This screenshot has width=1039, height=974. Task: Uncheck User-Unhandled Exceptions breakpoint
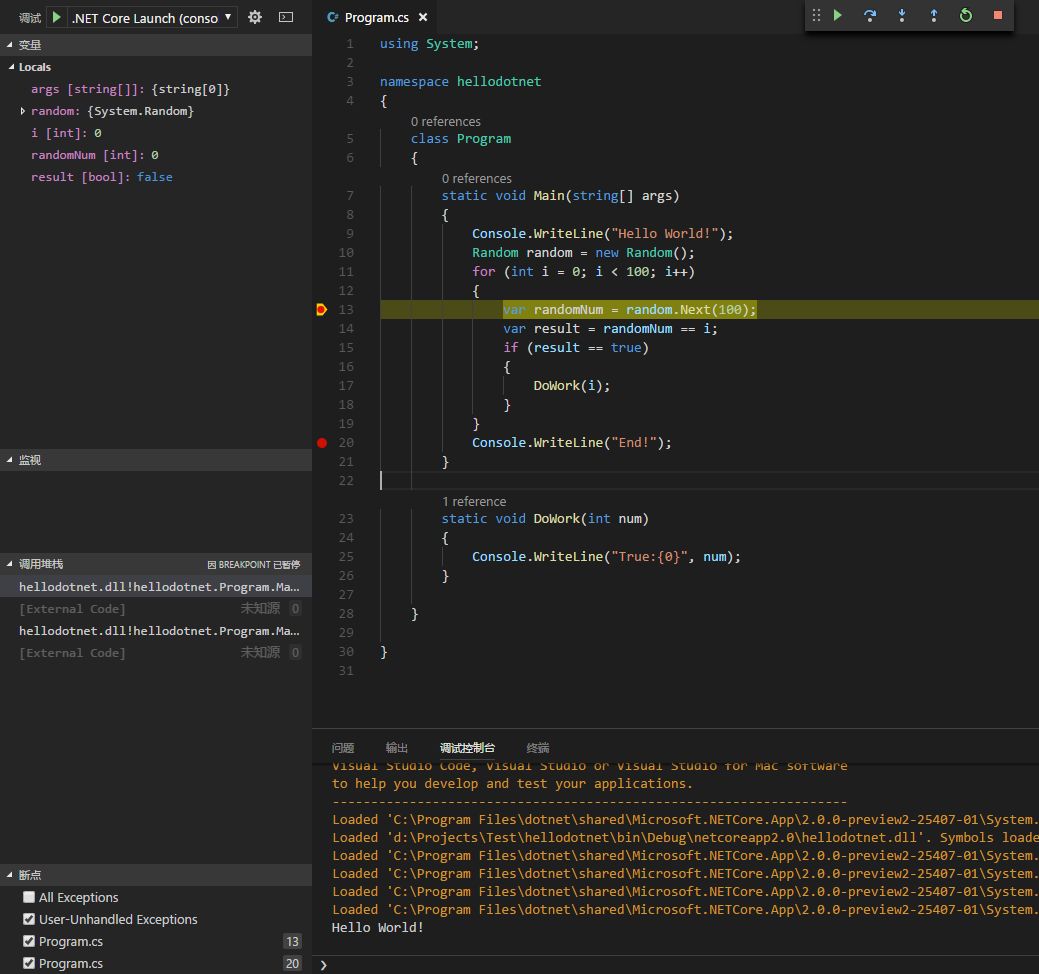click(x=29, y=919)
